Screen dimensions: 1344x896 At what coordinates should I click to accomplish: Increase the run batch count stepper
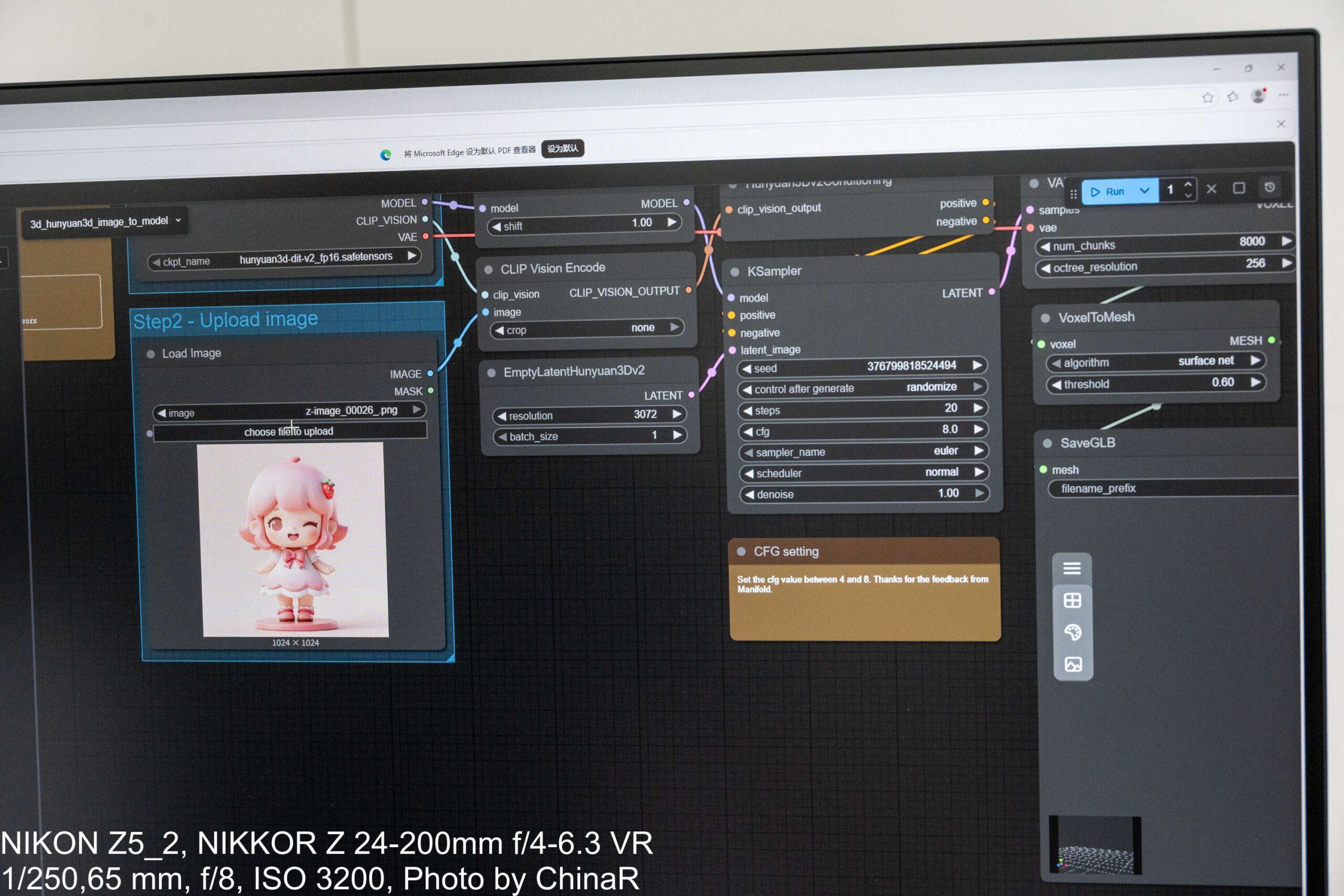pos(1189,184)
